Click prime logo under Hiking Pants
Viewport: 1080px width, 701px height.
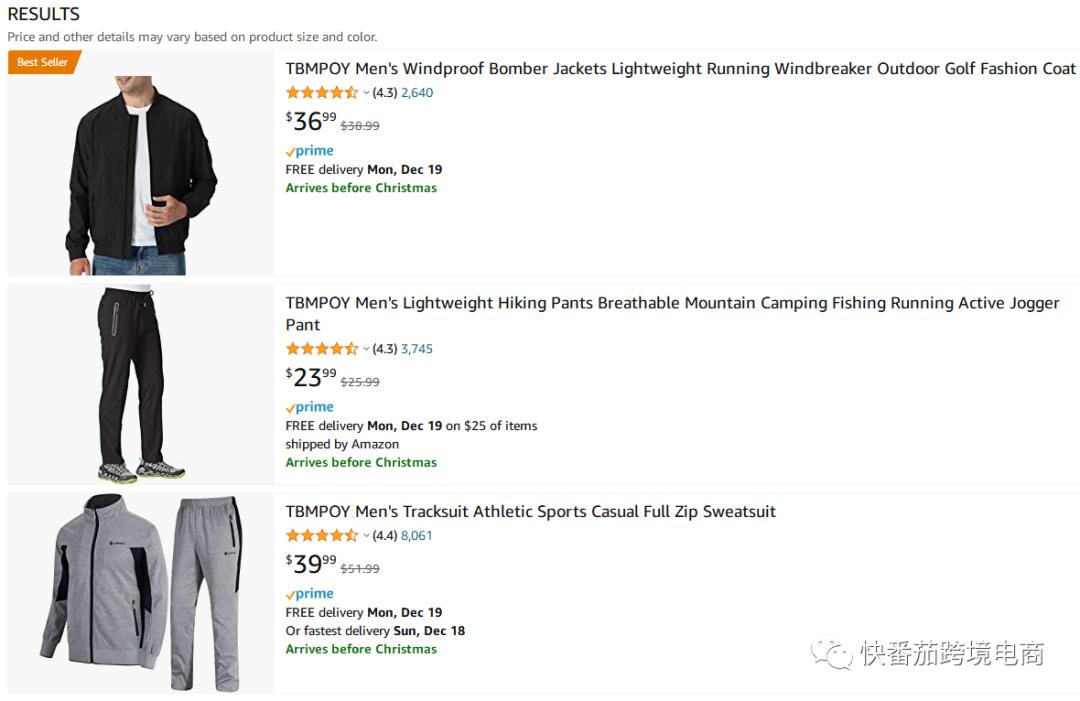[310, 407]
